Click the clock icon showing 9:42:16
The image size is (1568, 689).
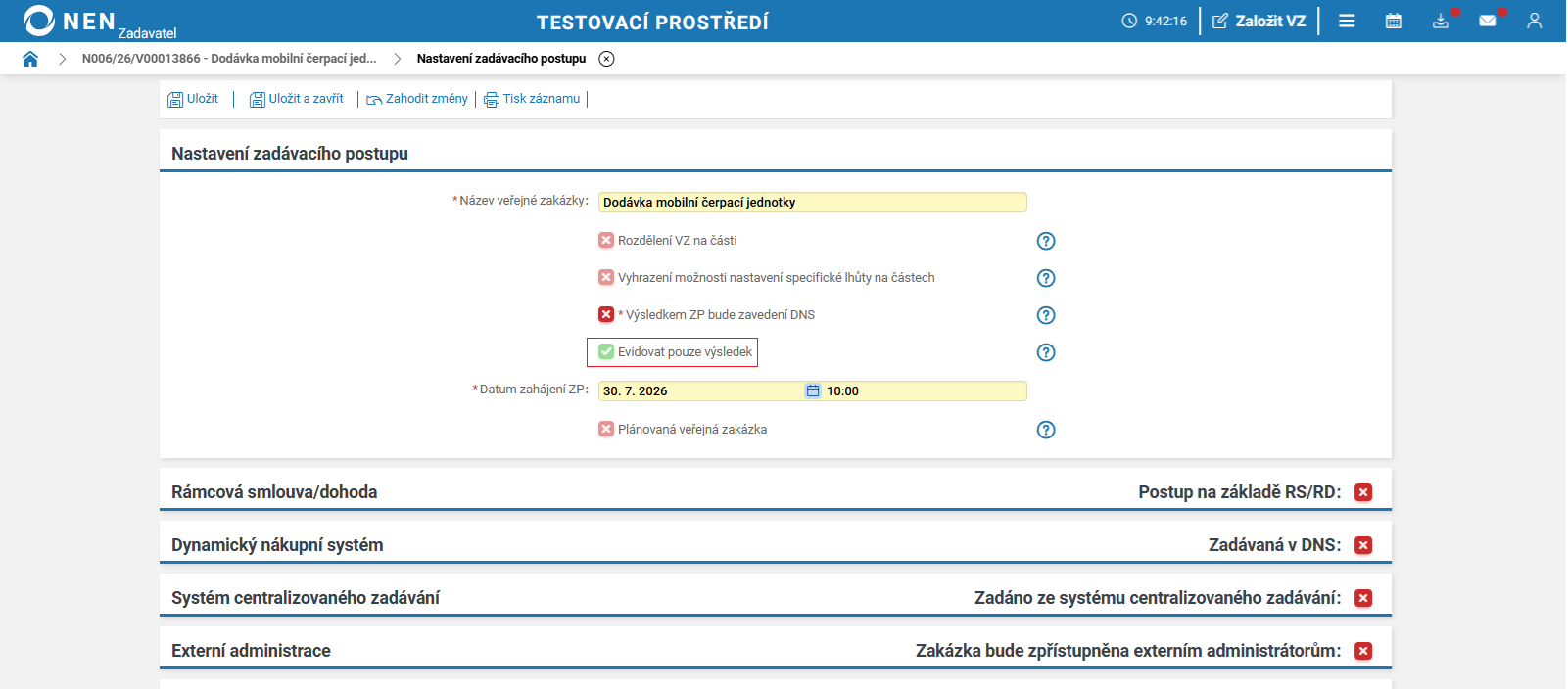pyautogui.click(x=1129, y=21)
